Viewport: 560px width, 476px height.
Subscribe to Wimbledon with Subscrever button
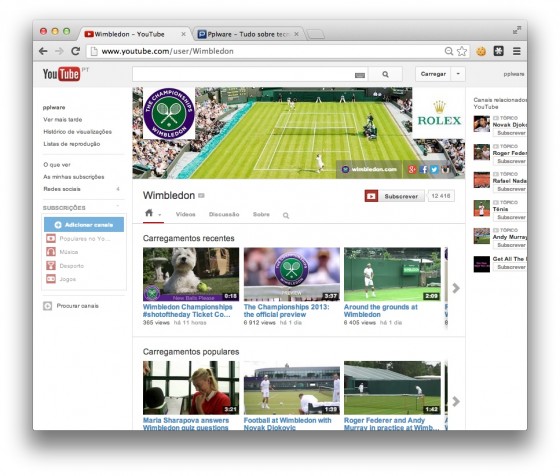coord(395,196)
